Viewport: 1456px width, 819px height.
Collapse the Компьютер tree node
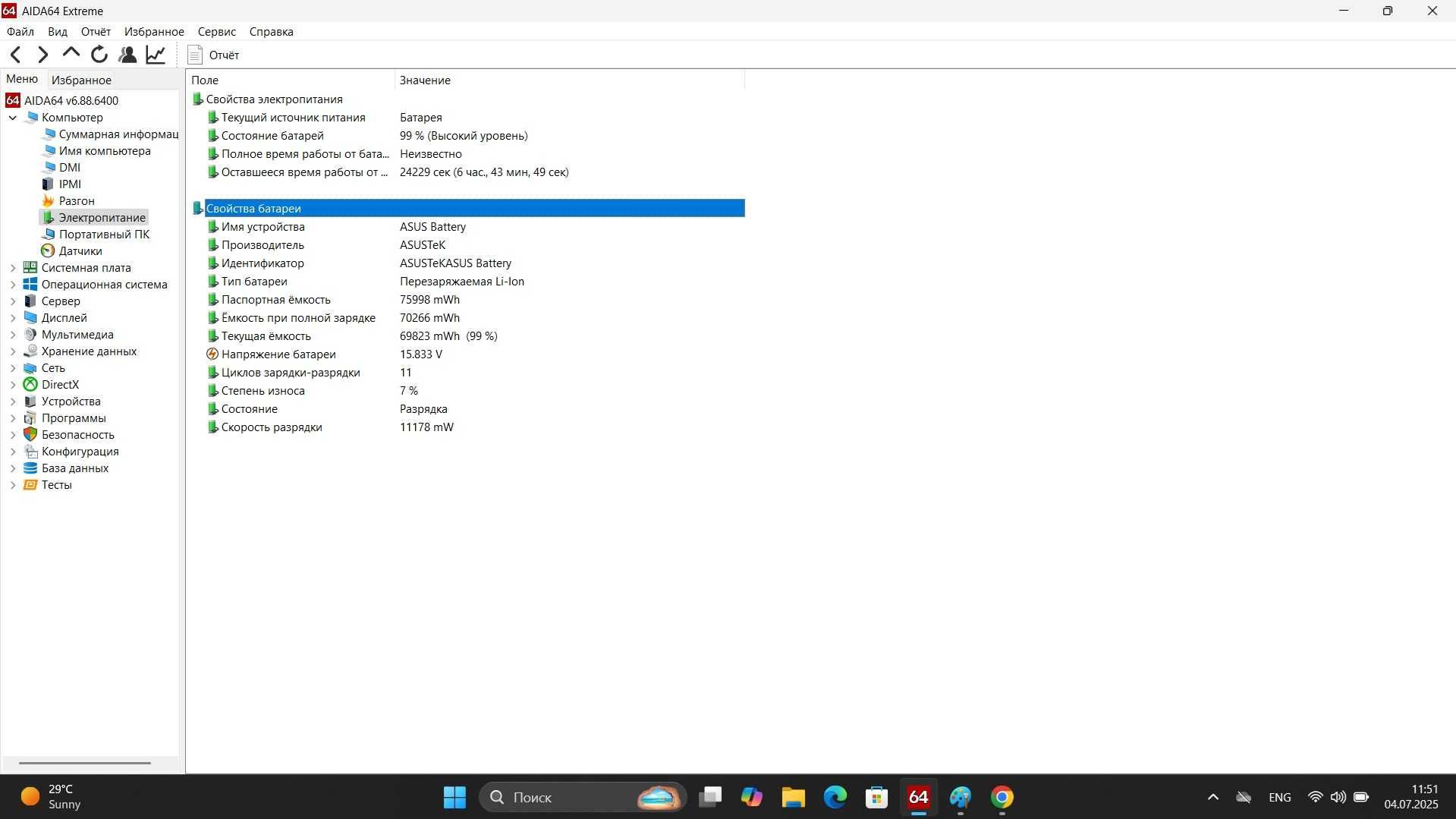click(13, 118)
